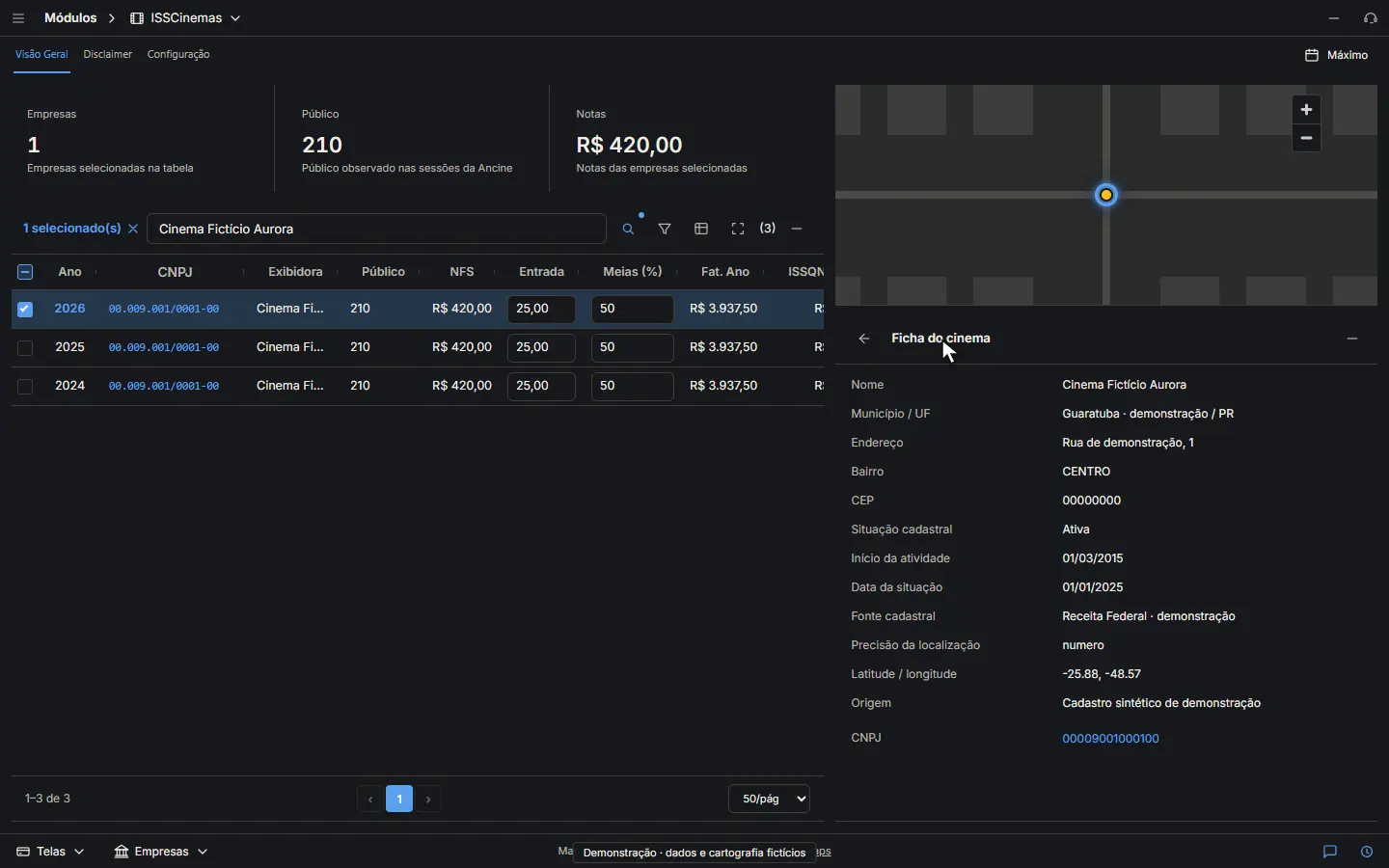Open the Máximo date selector

pyautogui.click(x=1337, y=55)
